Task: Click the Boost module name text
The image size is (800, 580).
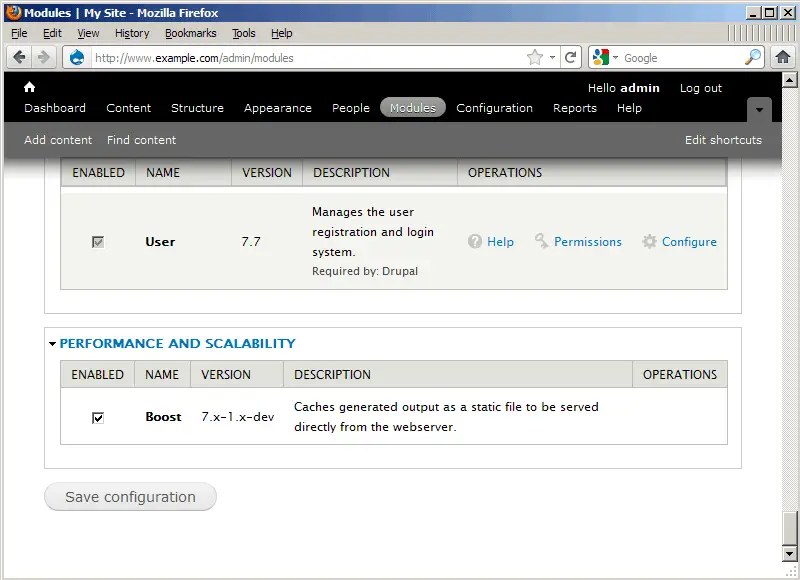Action: 163,417
